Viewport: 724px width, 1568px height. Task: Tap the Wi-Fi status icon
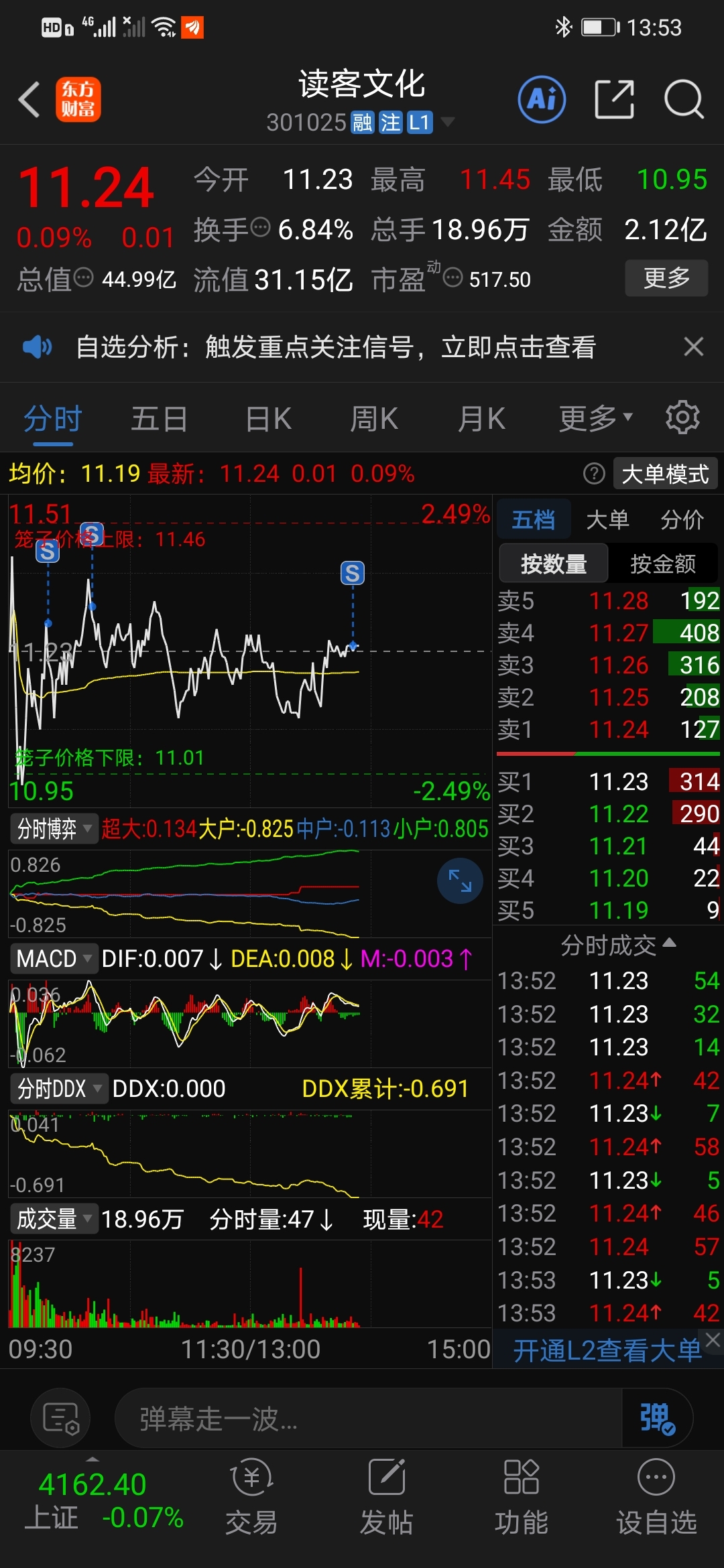[164, 27]
